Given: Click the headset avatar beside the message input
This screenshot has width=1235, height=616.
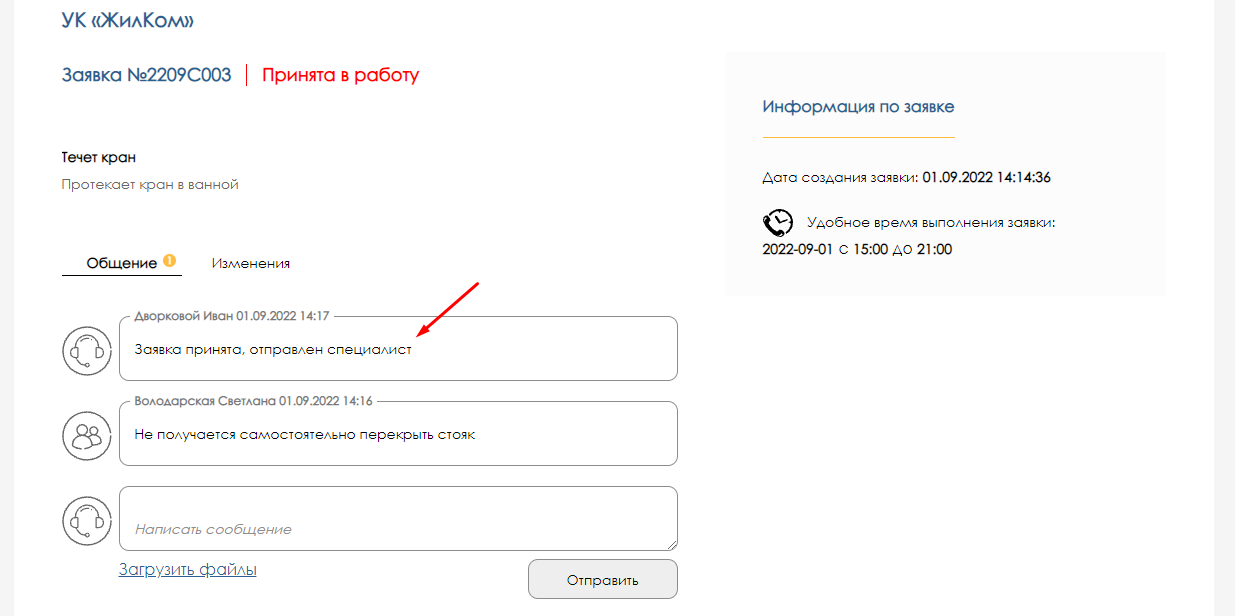Looking at the screenshot, I should pos(87,520).
